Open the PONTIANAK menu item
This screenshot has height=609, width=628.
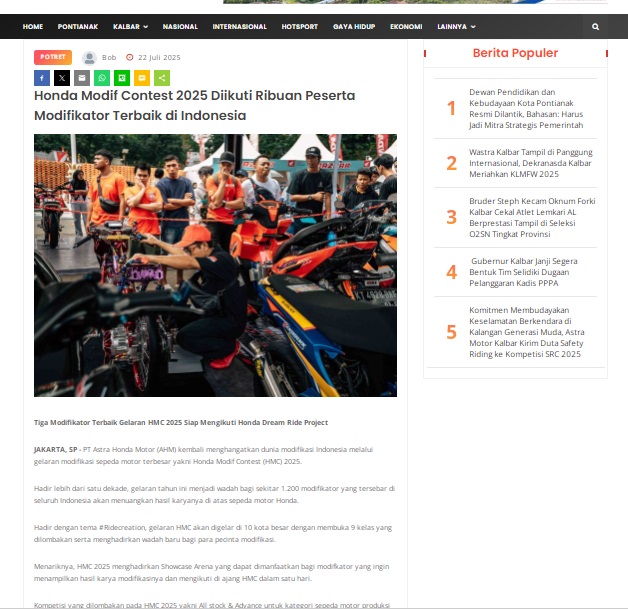[x=78, y=27]
